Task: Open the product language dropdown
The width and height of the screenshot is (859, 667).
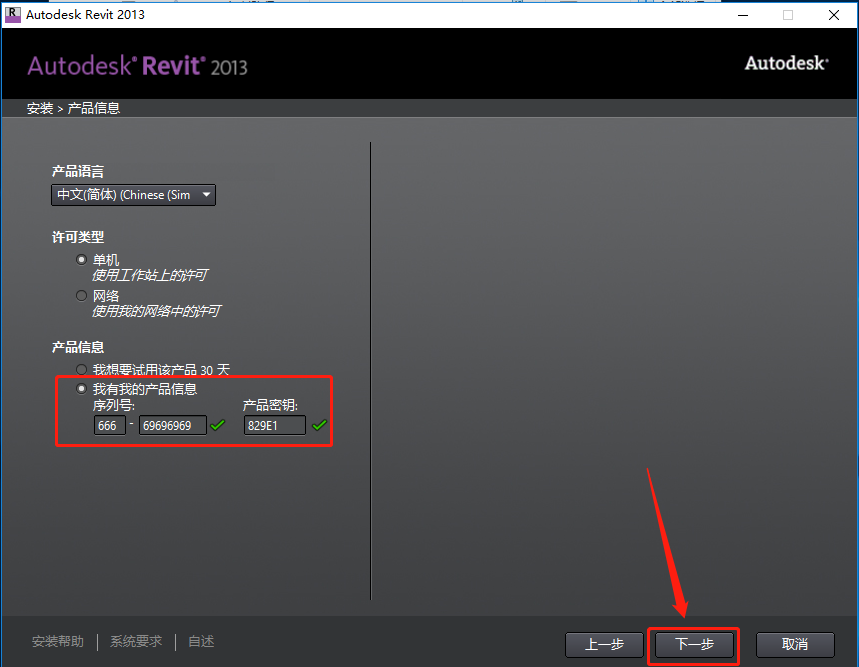Action: click(133, 195)
